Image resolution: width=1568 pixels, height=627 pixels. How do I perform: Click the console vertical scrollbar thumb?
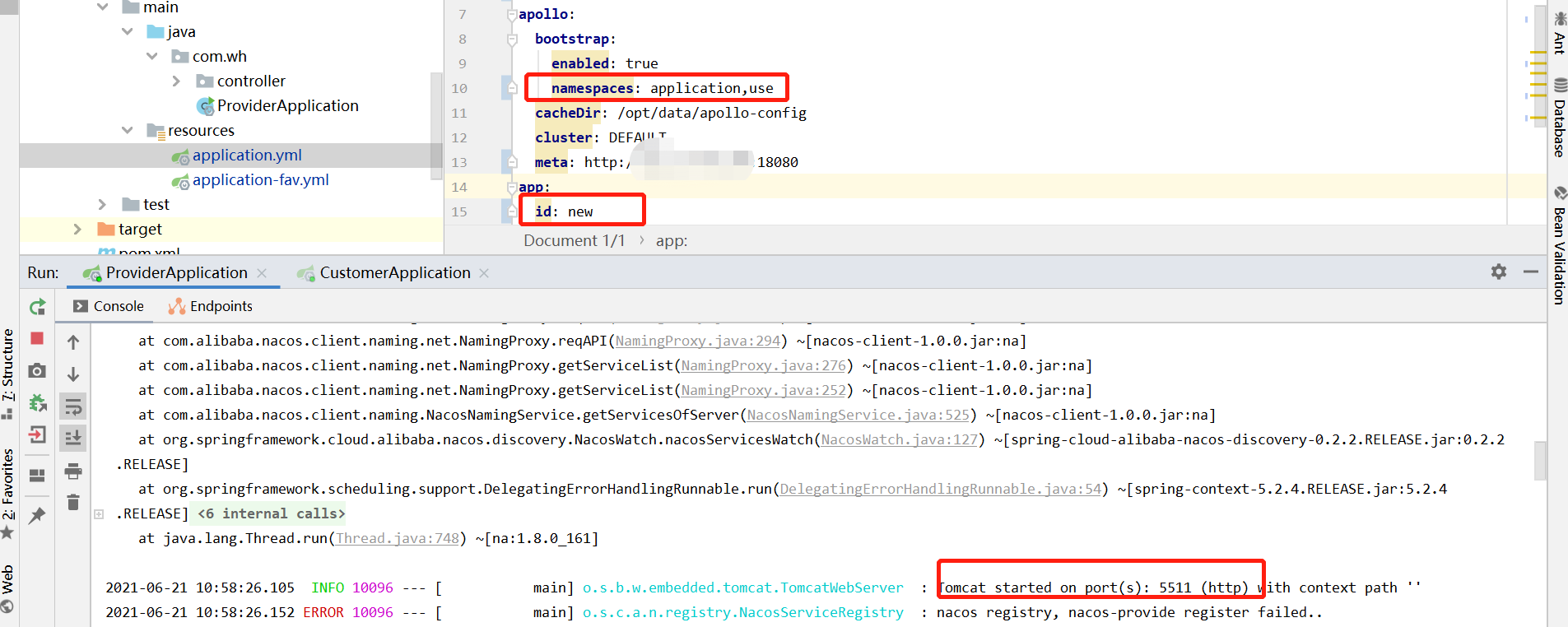tap(1540, 460)
